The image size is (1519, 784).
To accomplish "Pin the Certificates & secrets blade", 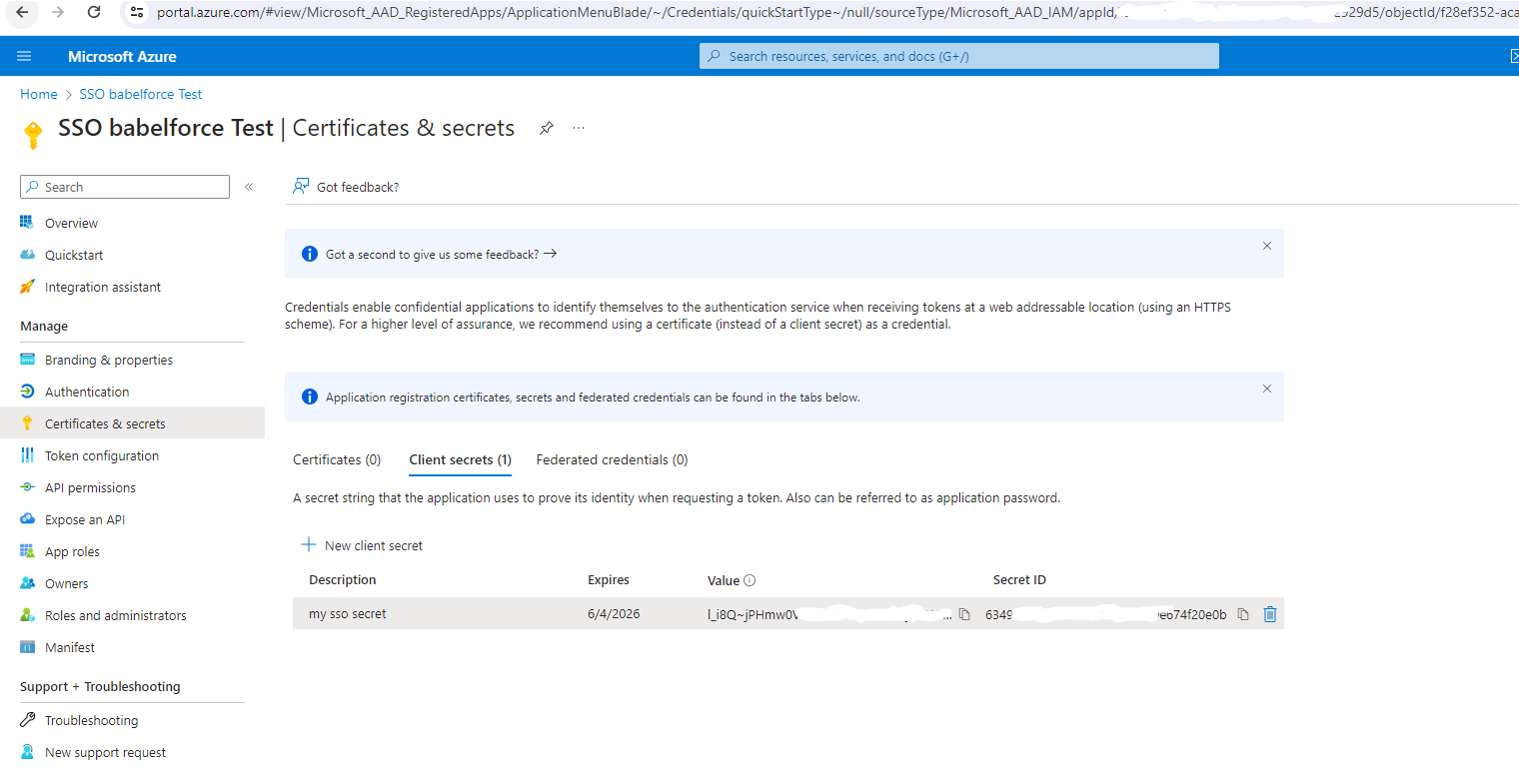I will tap(547, 128).
